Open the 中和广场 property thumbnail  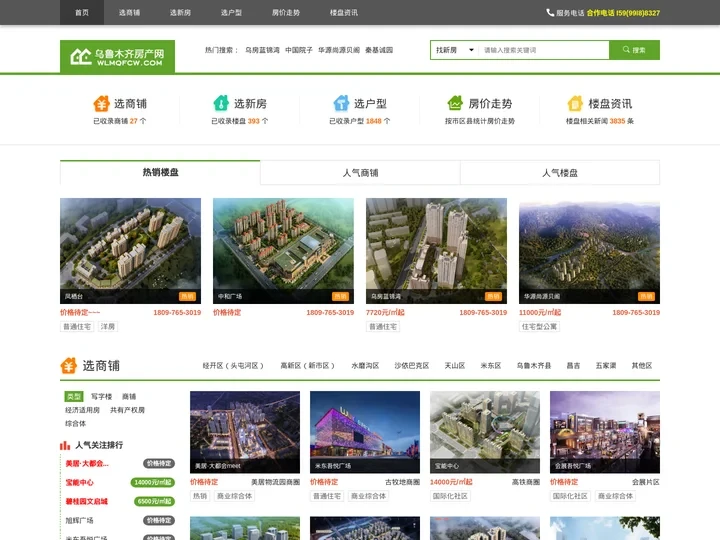pyautogui.click(x=283, y=251)
